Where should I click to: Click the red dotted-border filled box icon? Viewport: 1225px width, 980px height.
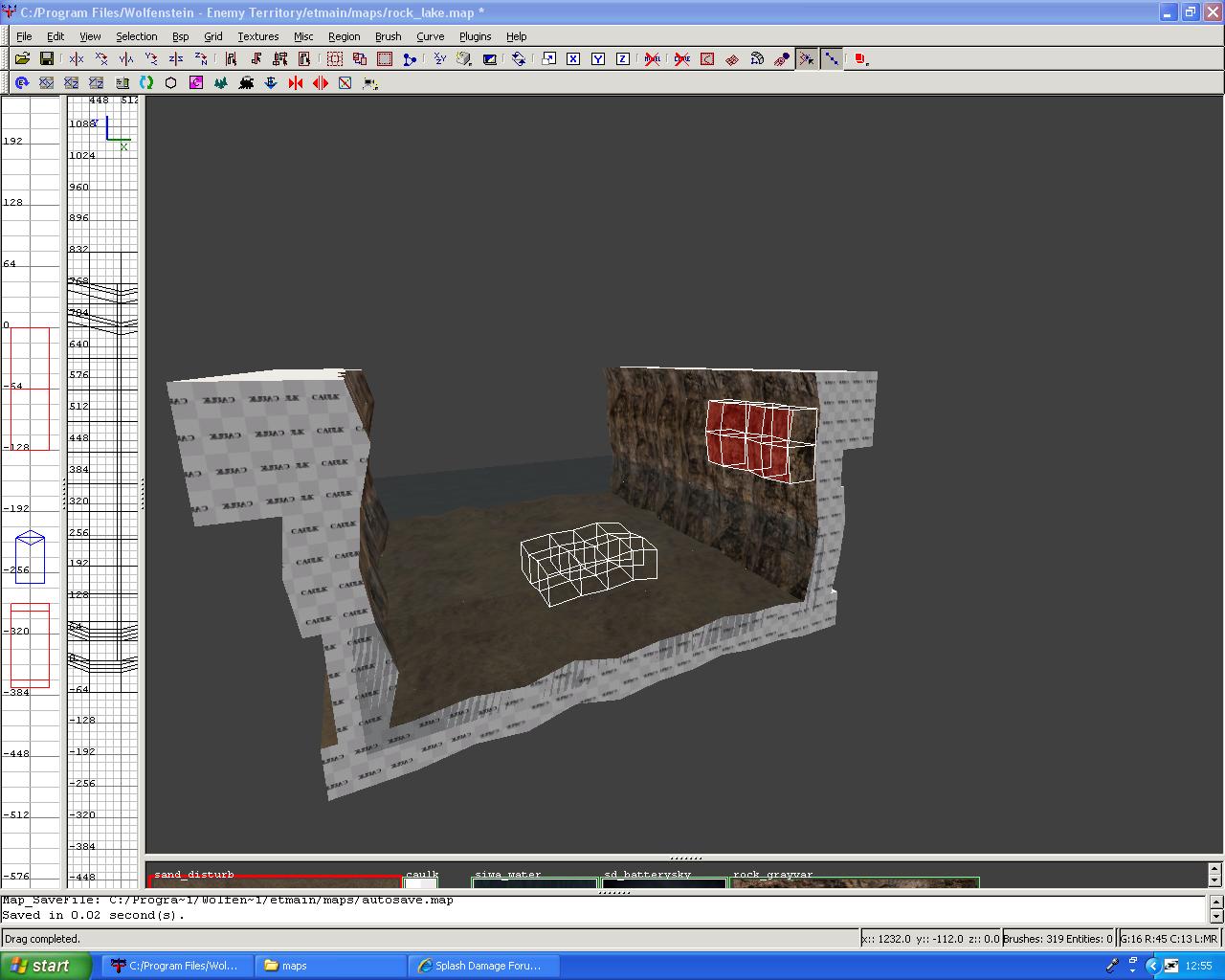coord(385,59)
